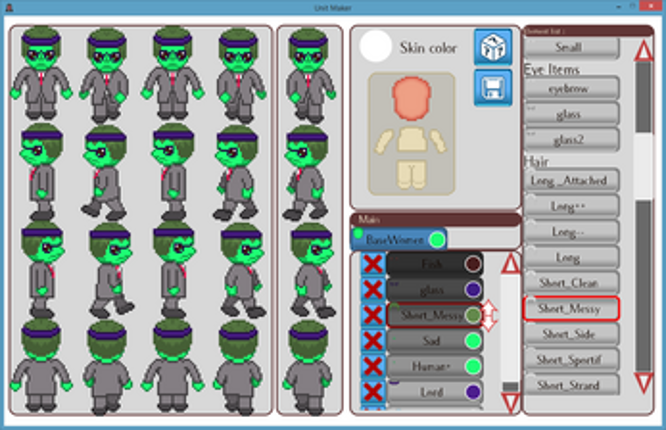Pick Short_Messy in the Hair element list
The image size is (666, 430).
click(571, 308)
